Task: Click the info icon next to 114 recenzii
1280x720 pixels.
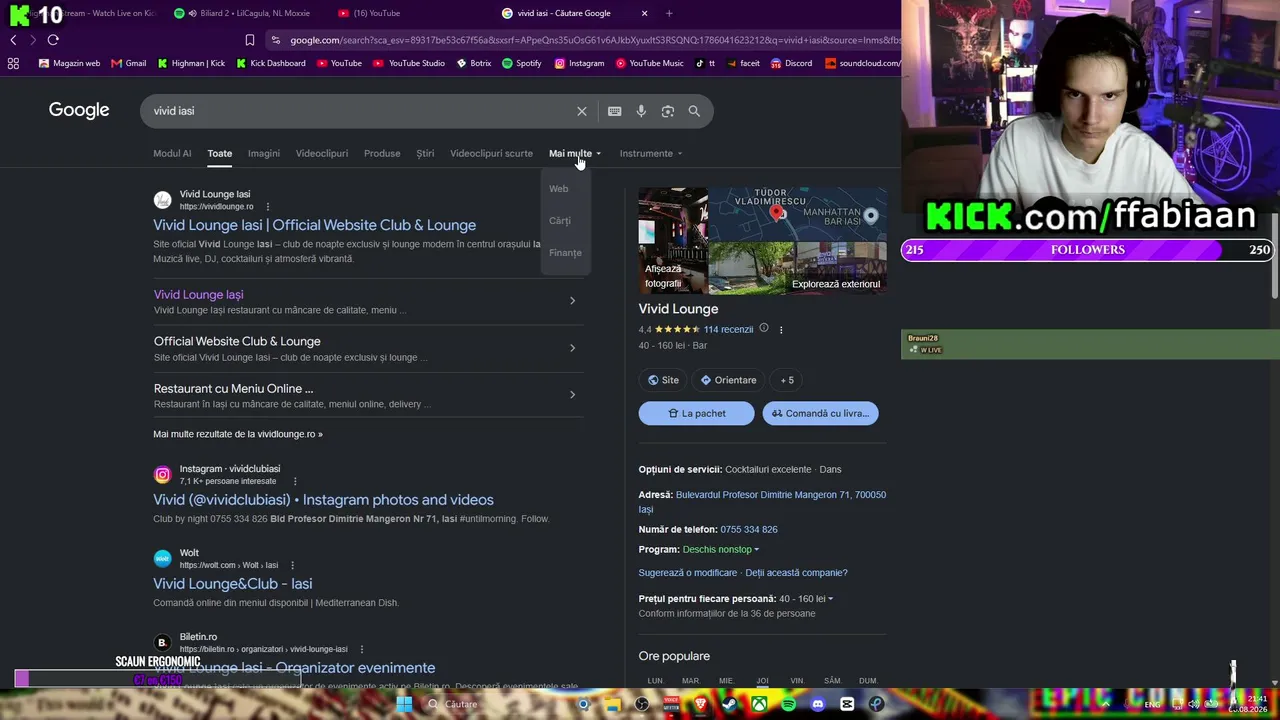Action: pos(764,329)
